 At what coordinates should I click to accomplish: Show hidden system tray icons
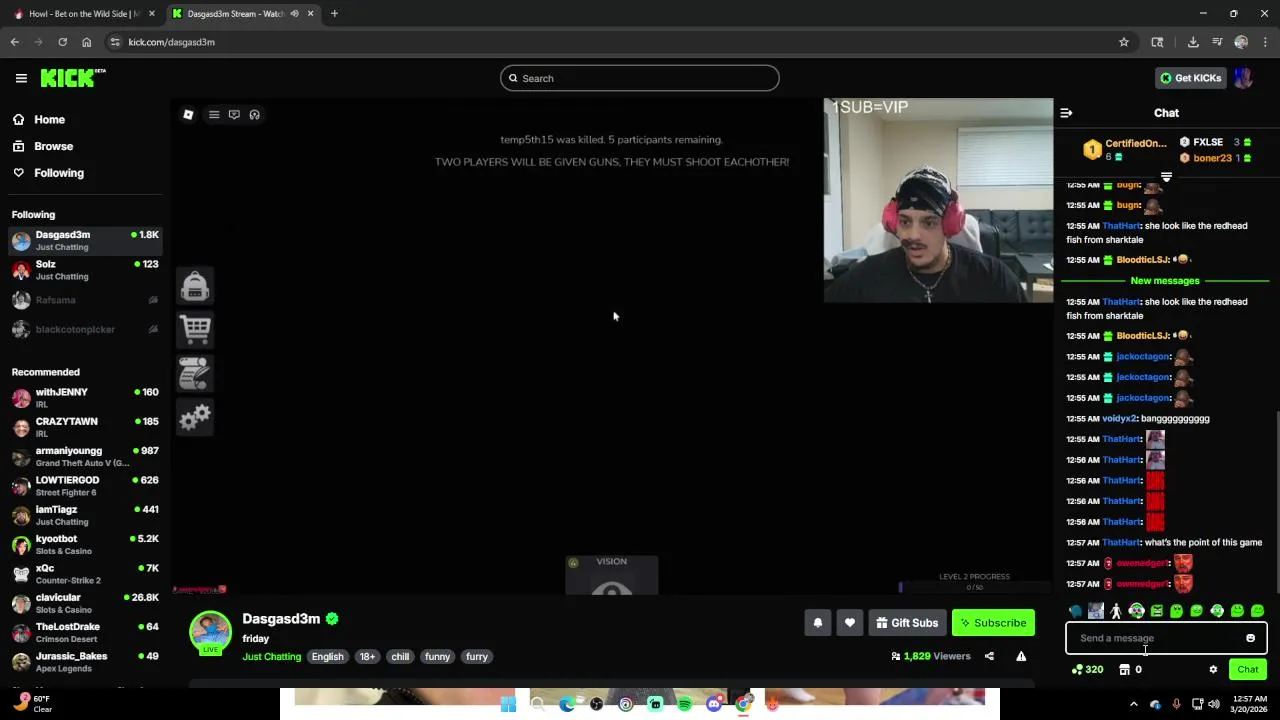1133,704
